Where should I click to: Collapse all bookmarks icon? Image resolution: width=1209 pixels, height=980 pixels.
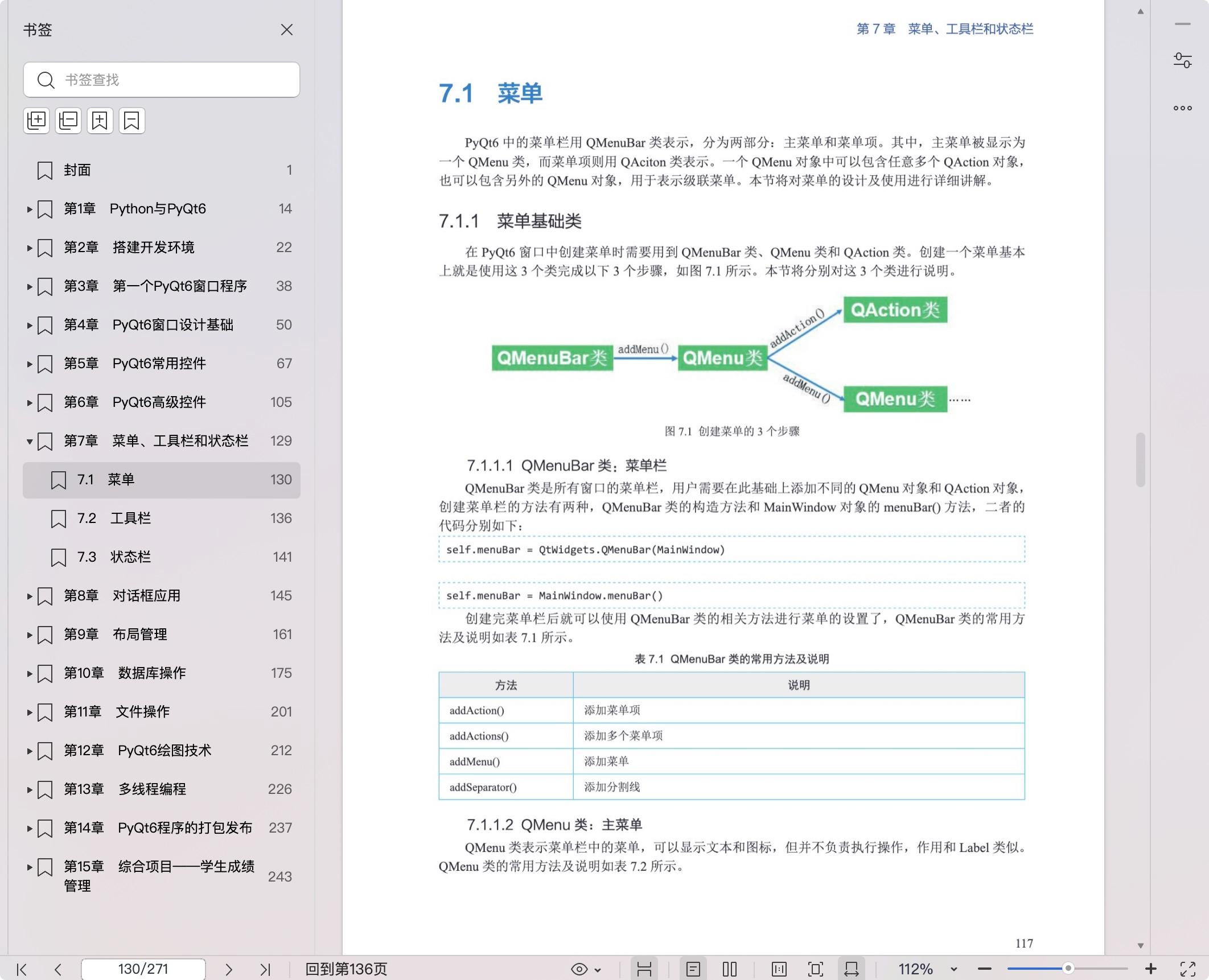(x=68, y=120)
